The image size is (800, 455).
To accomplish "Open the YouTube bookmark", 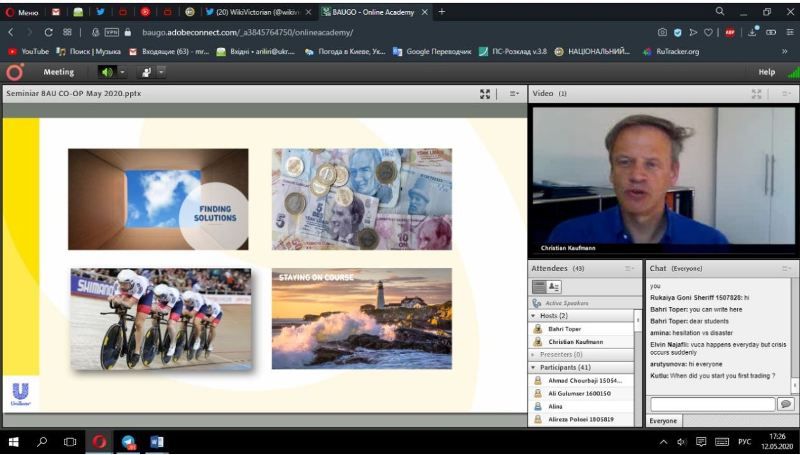I will coord(28,51).
